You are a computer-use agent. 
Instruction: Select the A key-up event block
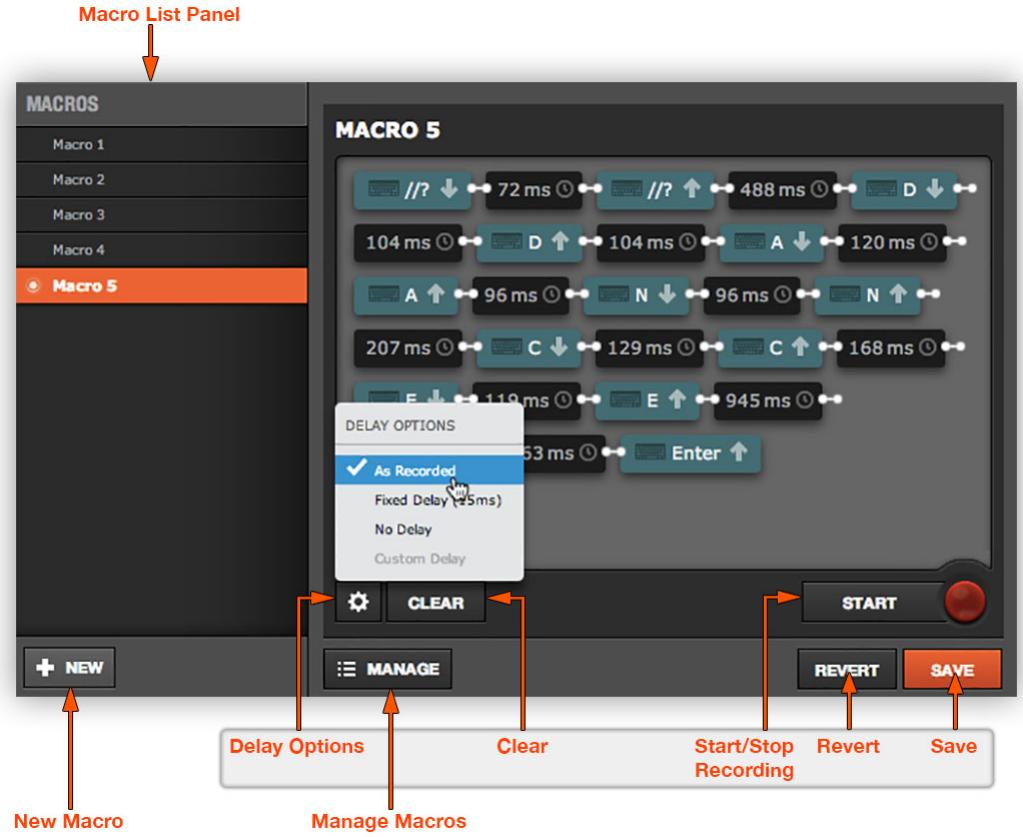406,295
